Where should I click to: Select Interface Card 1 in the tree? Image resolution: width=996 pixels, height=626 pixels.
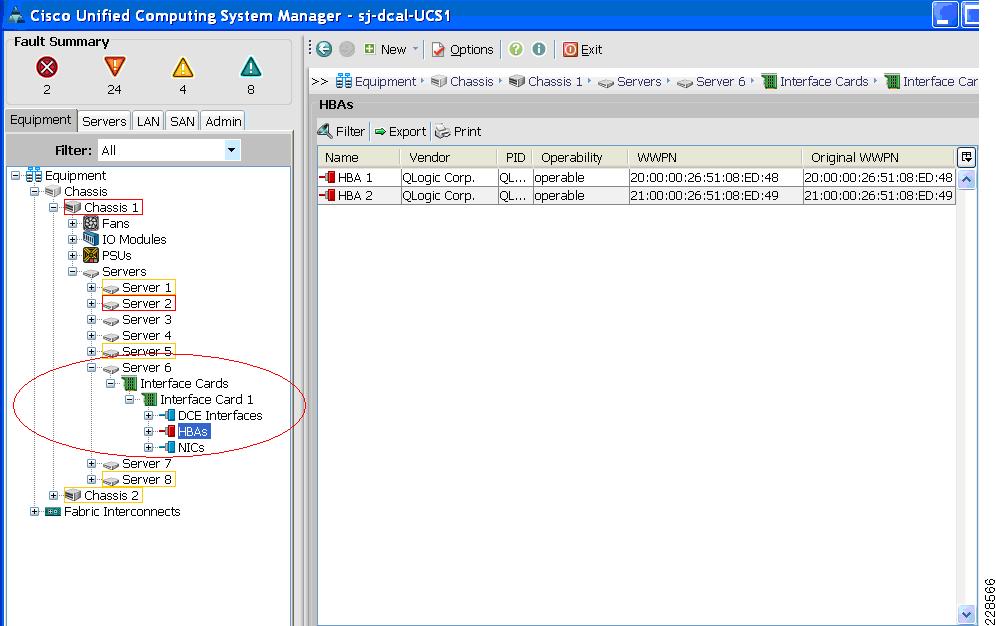pyautogui.click(x=206, y=399)
